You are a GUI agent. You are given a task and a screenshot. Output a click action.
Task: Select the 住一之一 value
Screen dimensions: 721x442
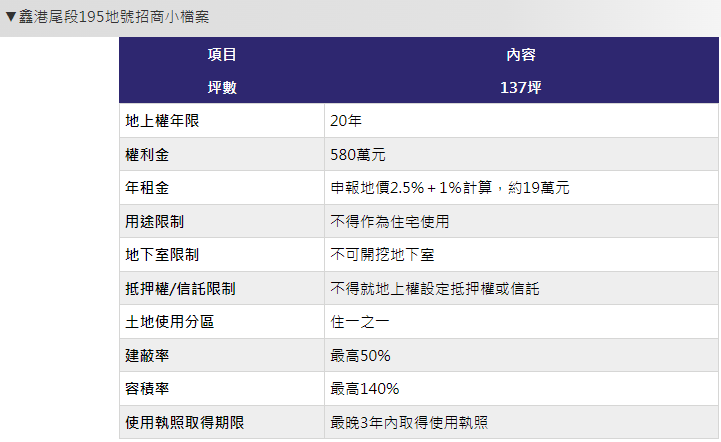tap(360, 321)
